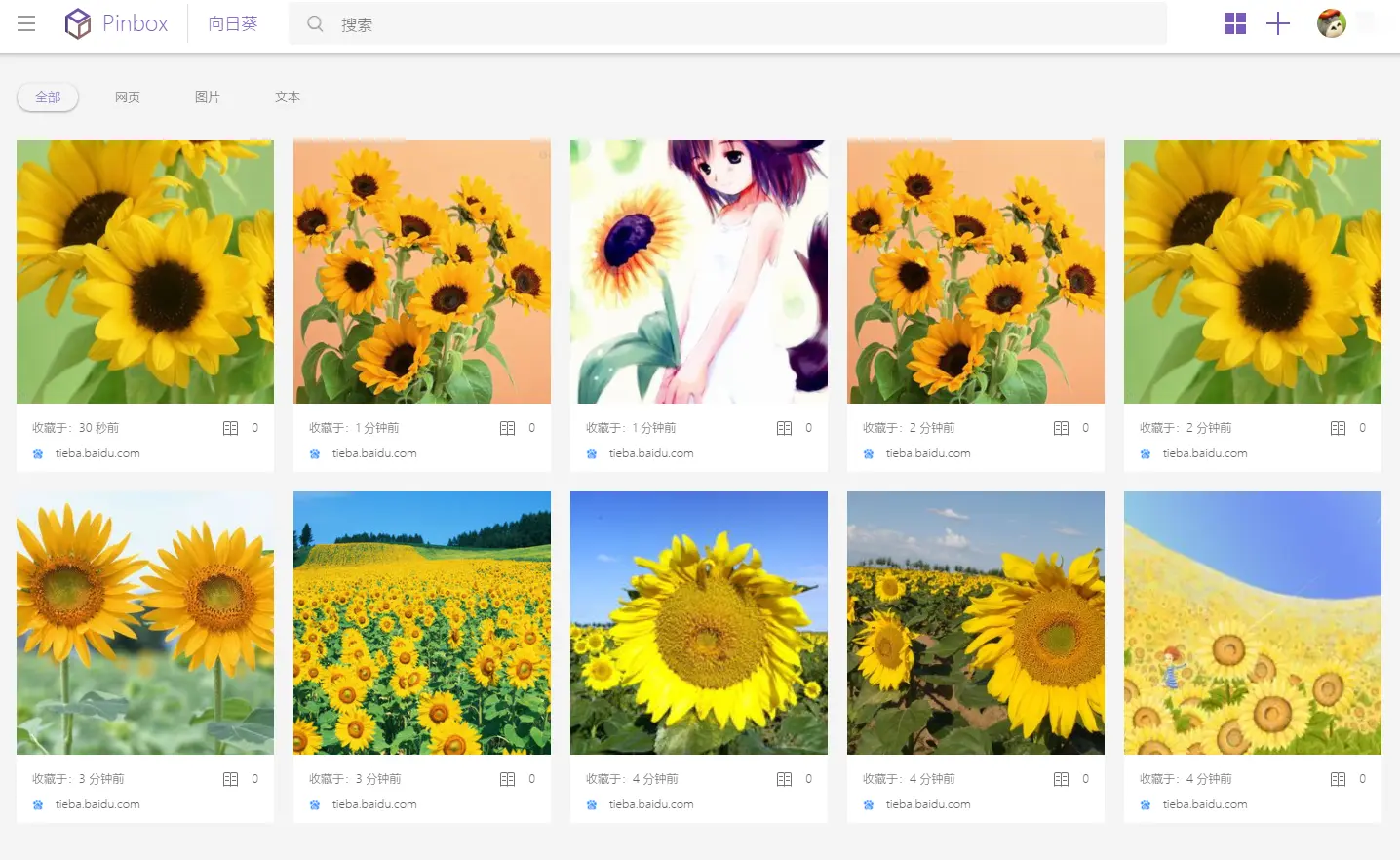Open the sunflower field with forest thumbnail
The image size is (1400, 860).
(422, 623)
